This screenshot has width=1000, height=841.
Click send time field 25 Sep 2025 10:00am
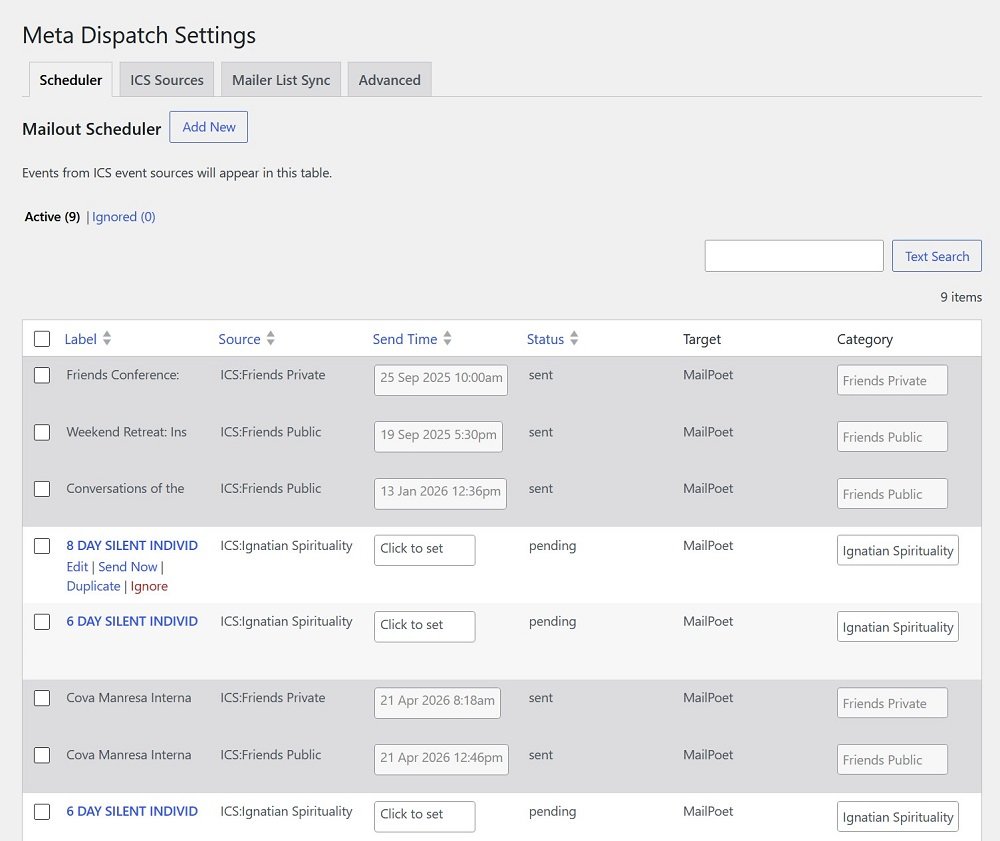coord(441,380)
